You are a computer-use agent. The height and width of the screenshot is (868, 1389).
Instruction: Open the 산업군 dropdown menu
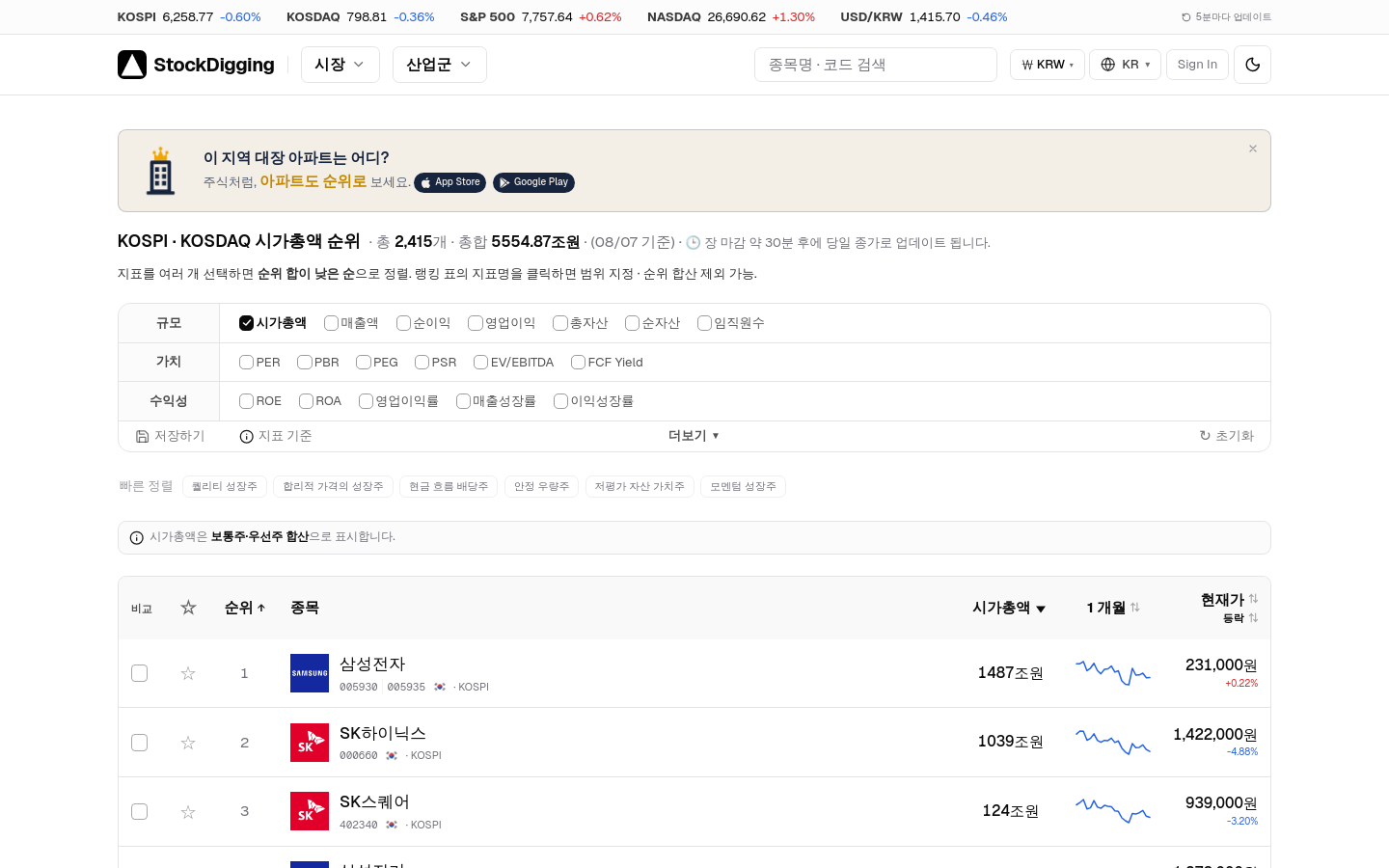point(440,65)
